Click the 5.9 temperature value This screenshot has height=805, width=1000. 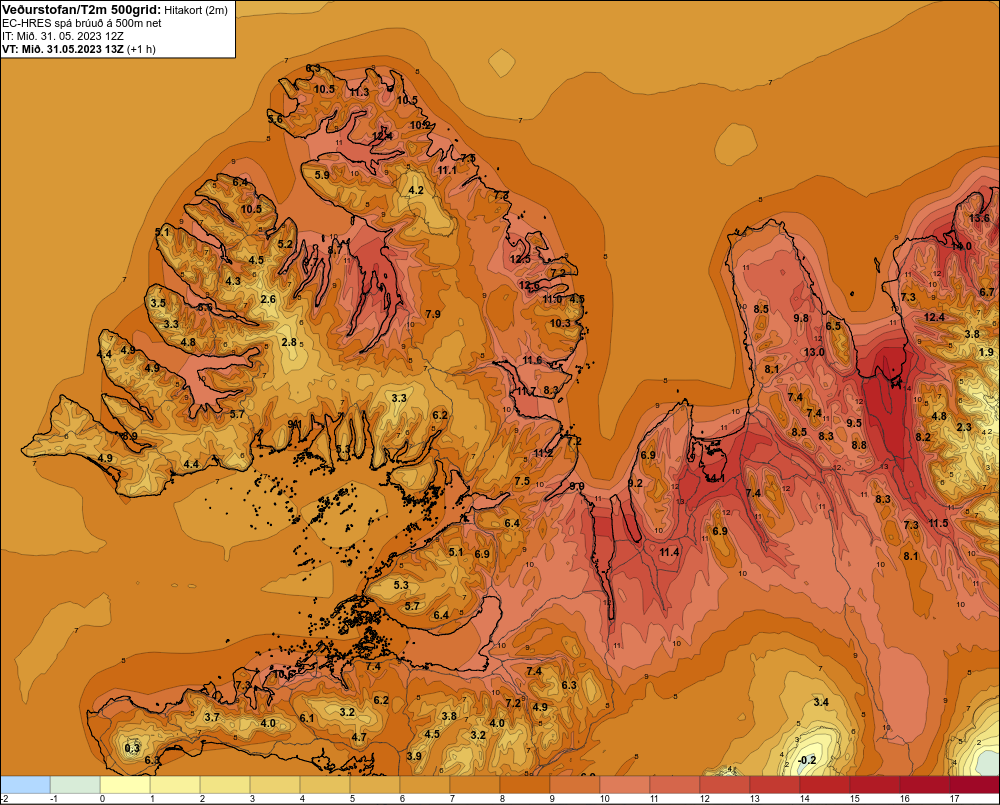click(x=322, y=175)
